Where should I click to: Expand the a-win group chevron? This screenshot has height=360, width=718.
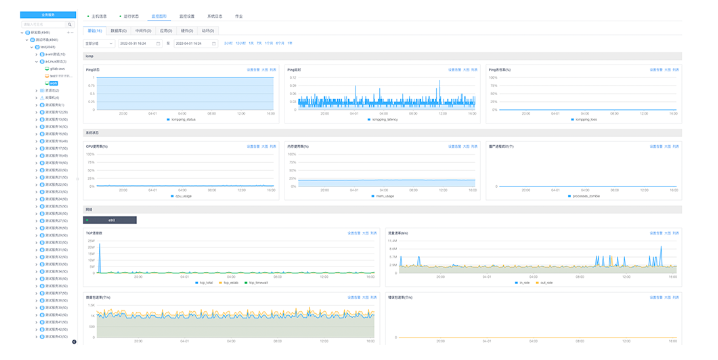point(37,54)
